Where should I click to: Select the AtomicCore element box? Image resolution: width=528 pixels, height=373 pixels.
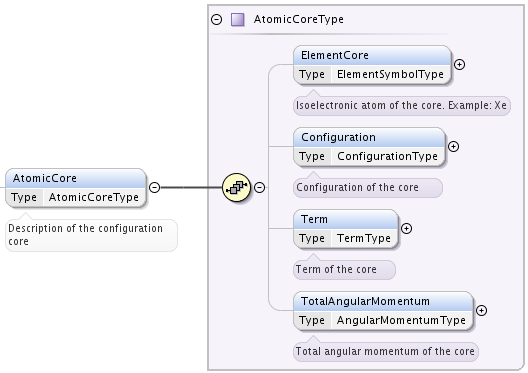tap(76, 188)
